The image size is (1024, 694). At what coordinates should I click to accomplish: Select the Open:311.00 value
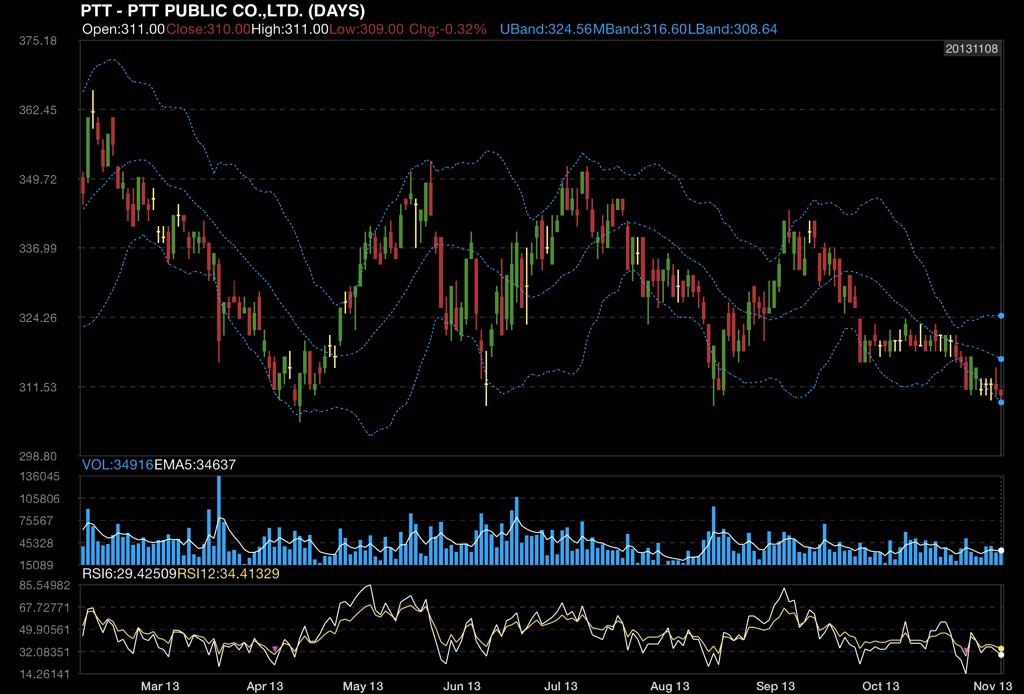coord(123,29)
